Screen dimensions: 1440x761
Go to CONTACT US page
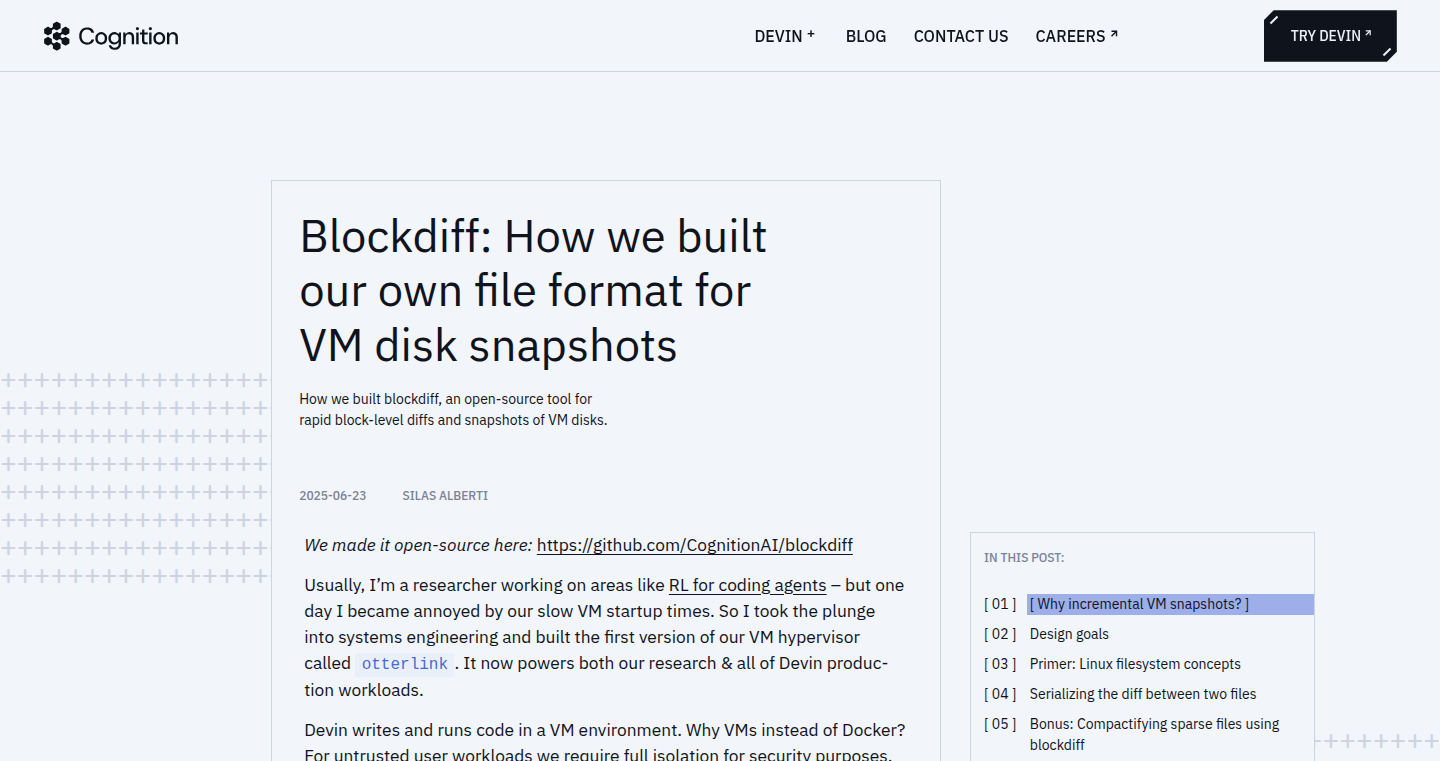pos(961,36)
